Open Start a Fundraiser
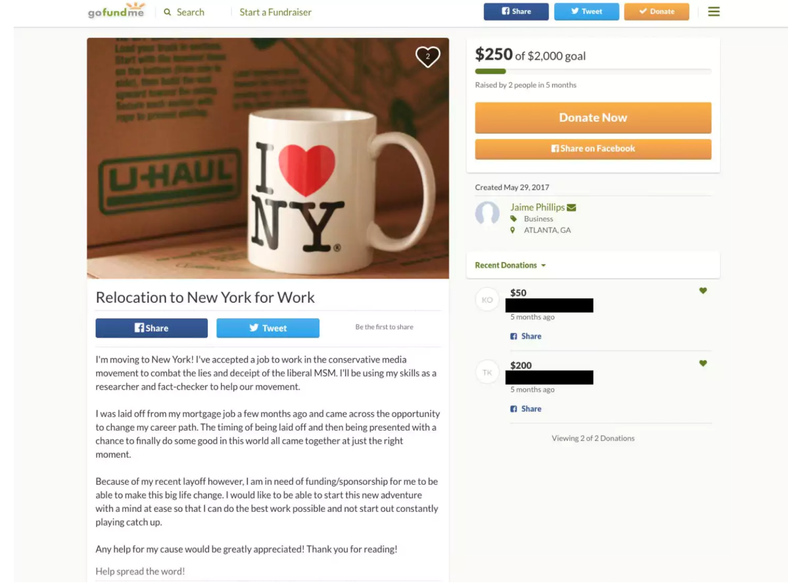Viewport: 800px width, 584px height. coord(276,12)
